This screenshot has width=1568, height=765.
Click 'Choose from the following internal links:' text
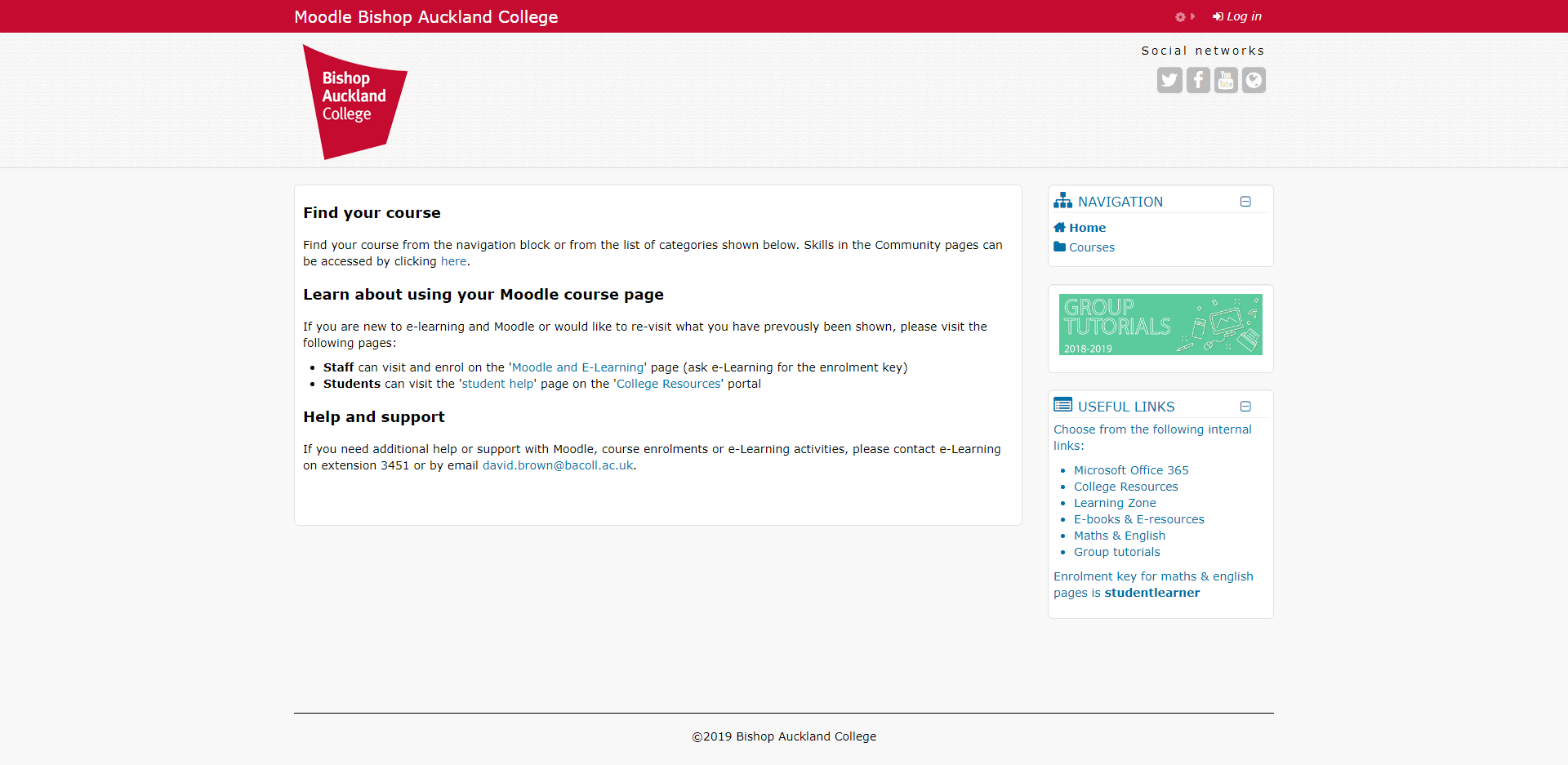click(x=1152, y=438)
